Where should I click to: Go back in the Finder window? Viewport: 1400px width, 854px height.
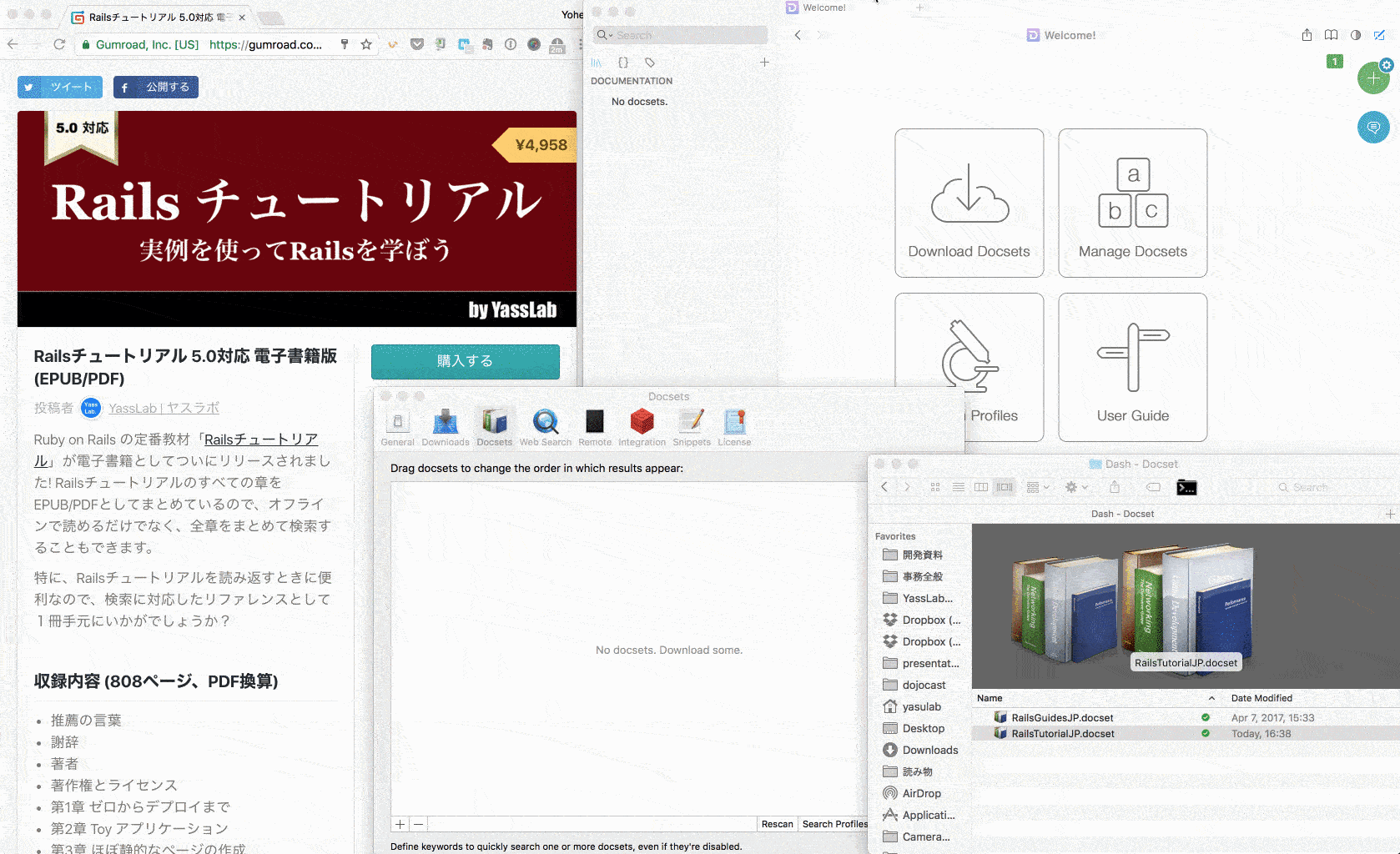pyautogui.click(x=884, y=487)
